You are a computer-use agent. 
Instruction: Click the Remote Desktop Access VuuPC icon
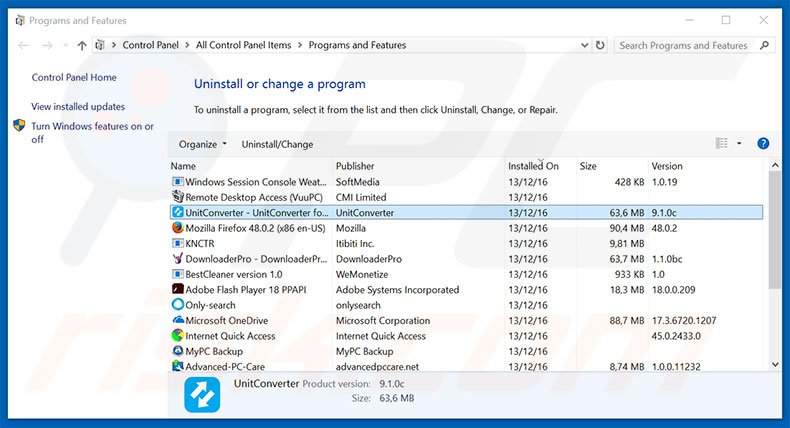177,197
